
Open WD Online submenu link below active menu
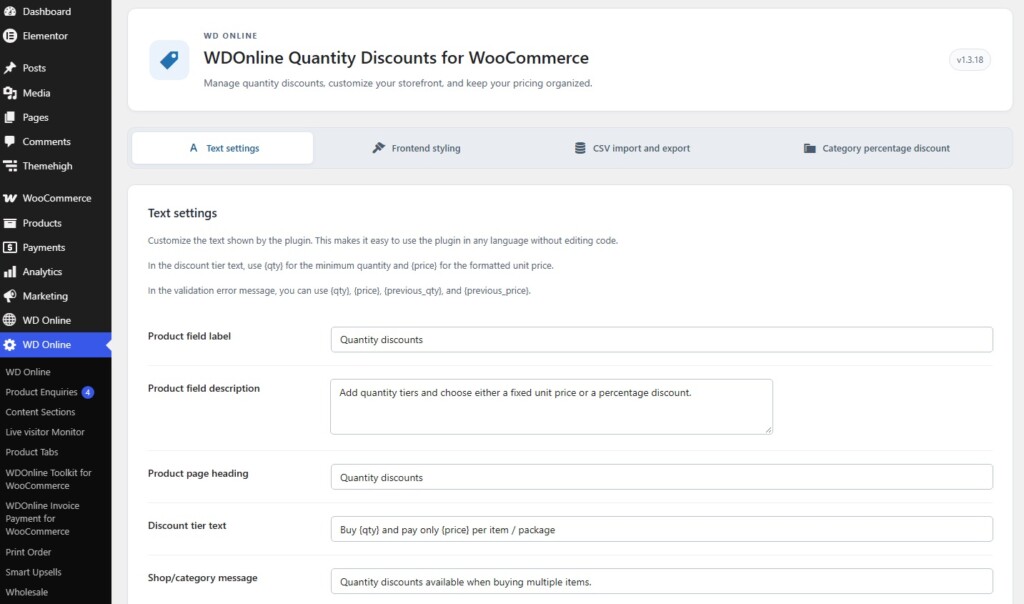(28, 372)
